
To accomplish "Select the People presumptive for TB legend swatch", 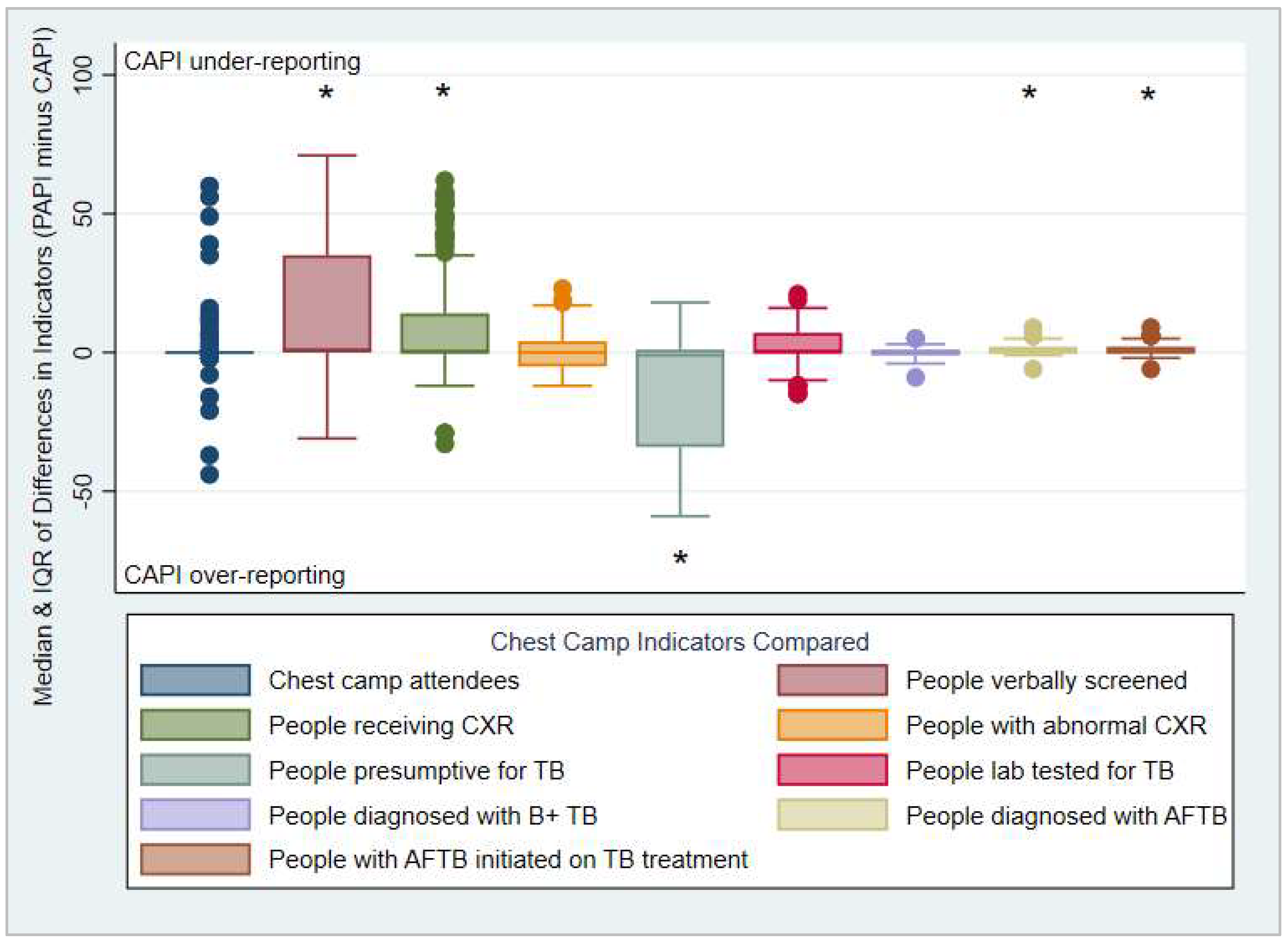I will [x=195, y=770].
